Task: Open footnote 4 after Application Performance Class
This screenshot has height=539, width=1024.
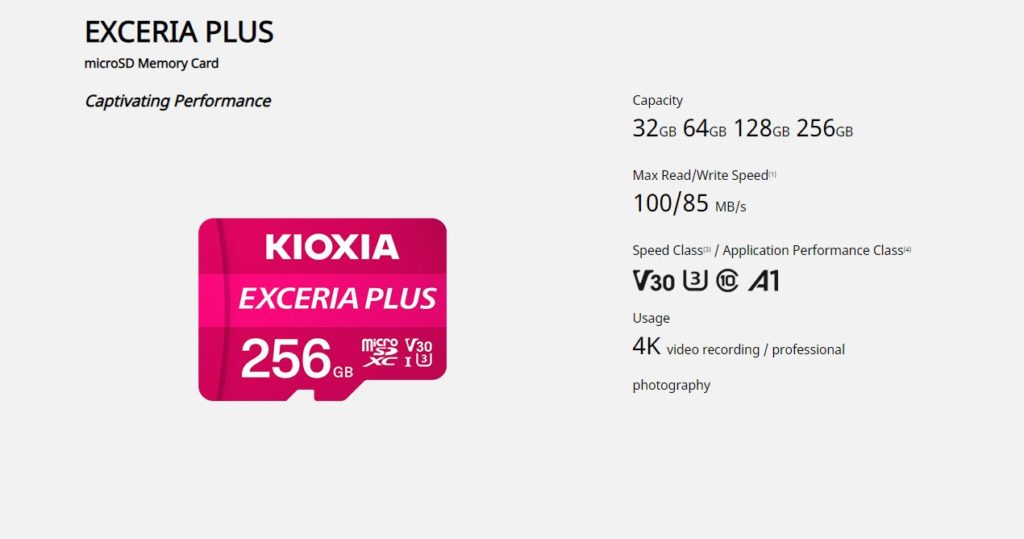Action: (x=907, y=249)
